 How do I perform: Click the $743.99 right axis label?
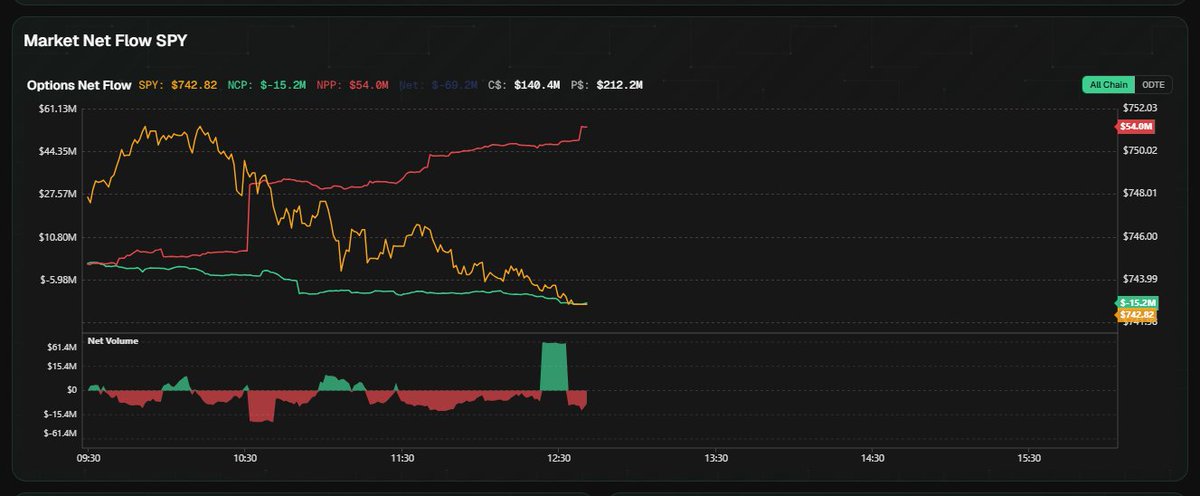[x=1139, y=279]
